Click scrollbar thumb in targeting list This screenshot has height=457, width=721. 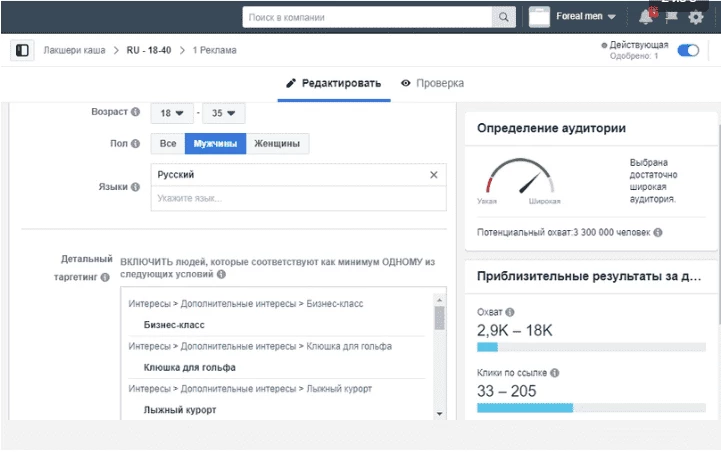(440, 318)
